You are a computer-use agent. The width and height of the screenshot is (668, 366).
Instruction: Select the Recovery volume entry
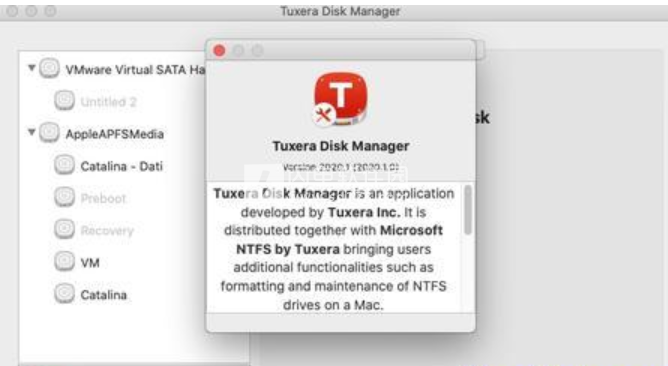[x=107, y=231]
